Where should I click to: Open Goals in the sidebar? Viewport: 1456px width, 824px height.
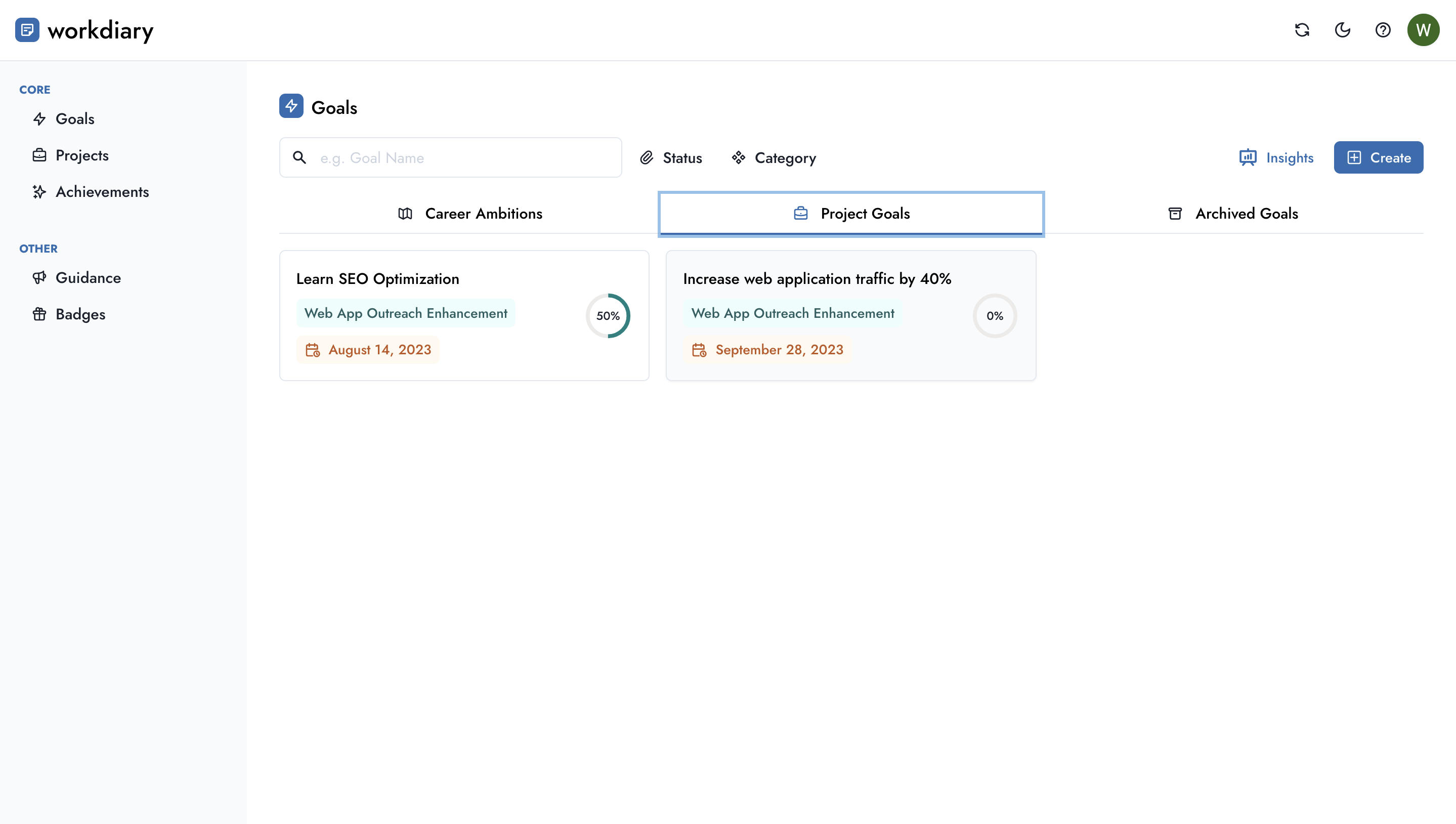75,119
